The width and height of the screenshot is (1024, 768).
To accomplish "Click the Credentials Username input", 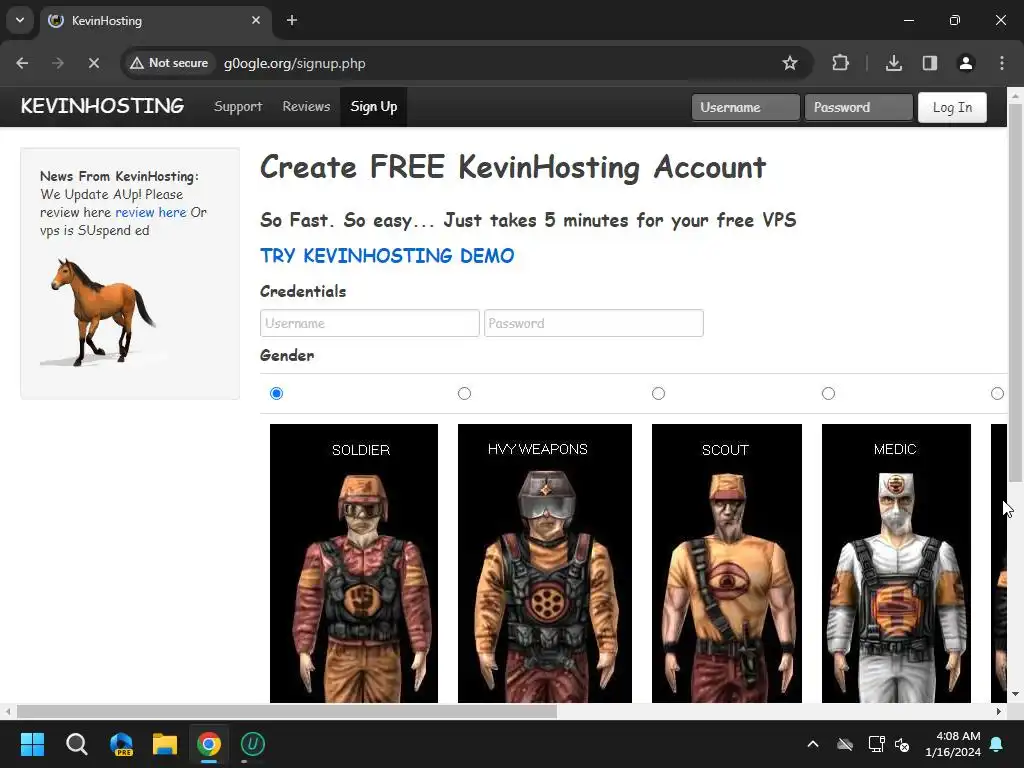I will pos(370,323).
